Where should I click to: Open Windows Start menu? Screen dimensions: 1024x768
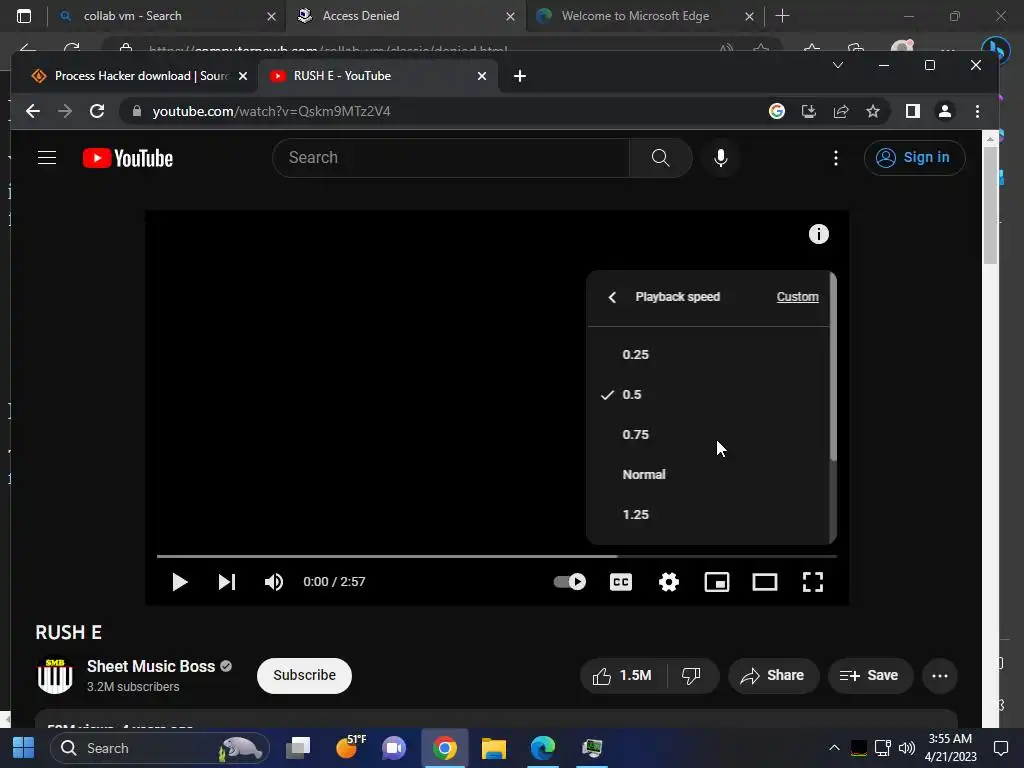click(x=24, y=748)
